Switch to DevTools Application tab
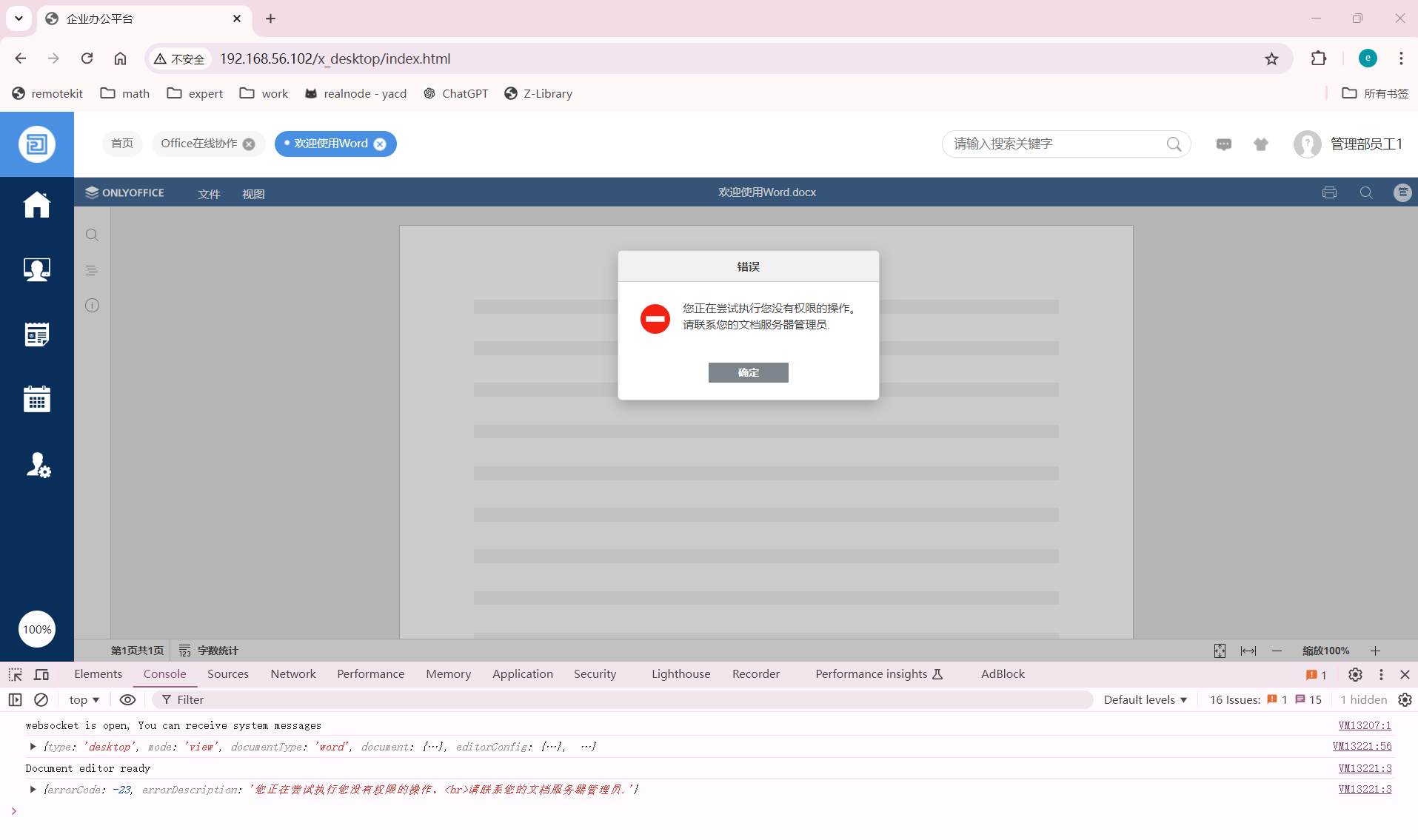 (x=523, y=673)
